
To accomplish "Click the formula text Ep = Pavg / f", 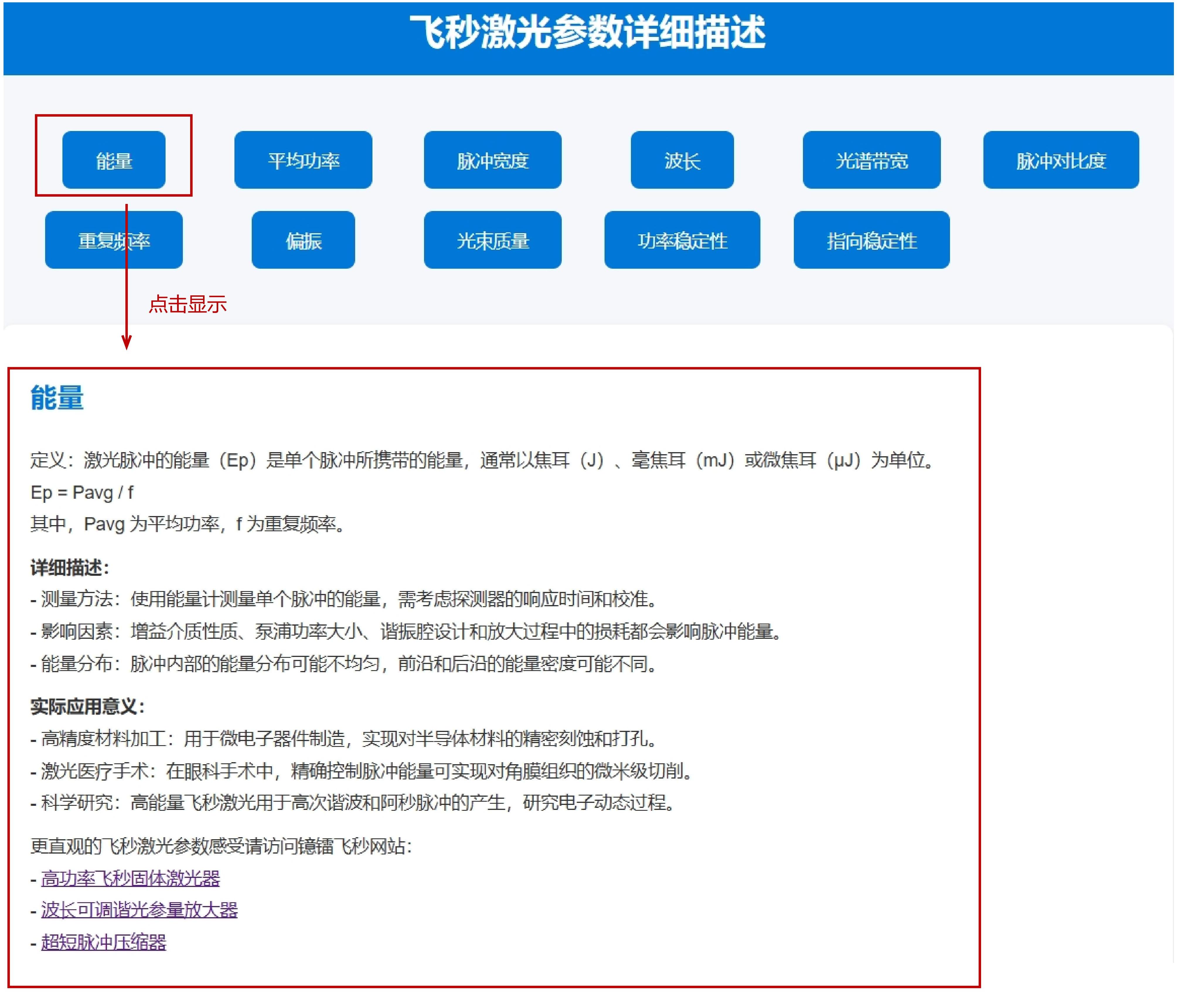I will pyautogui.click(x=82, y=492).
